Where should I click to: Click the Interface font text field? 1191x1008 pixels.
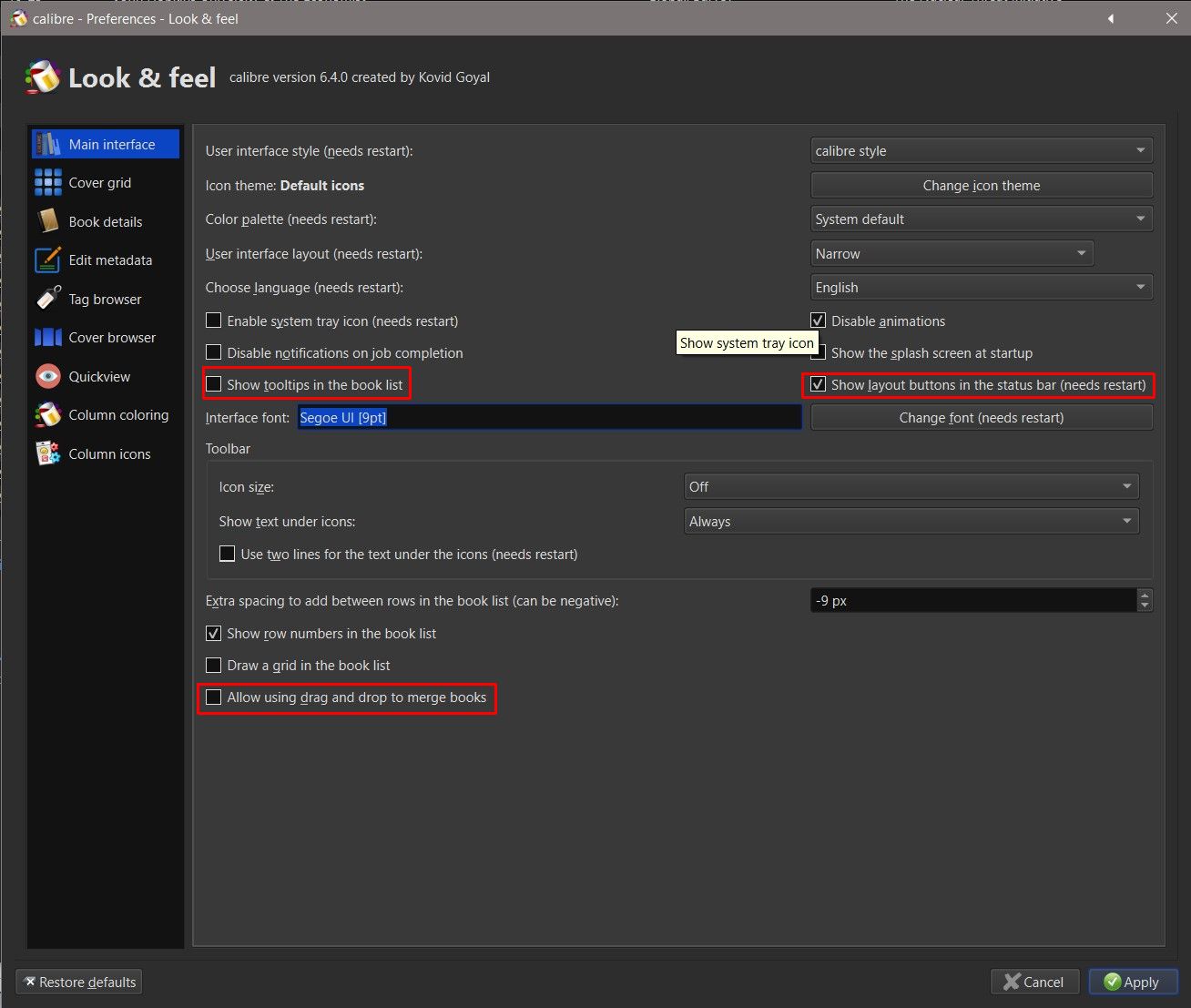tap(549, 418)
